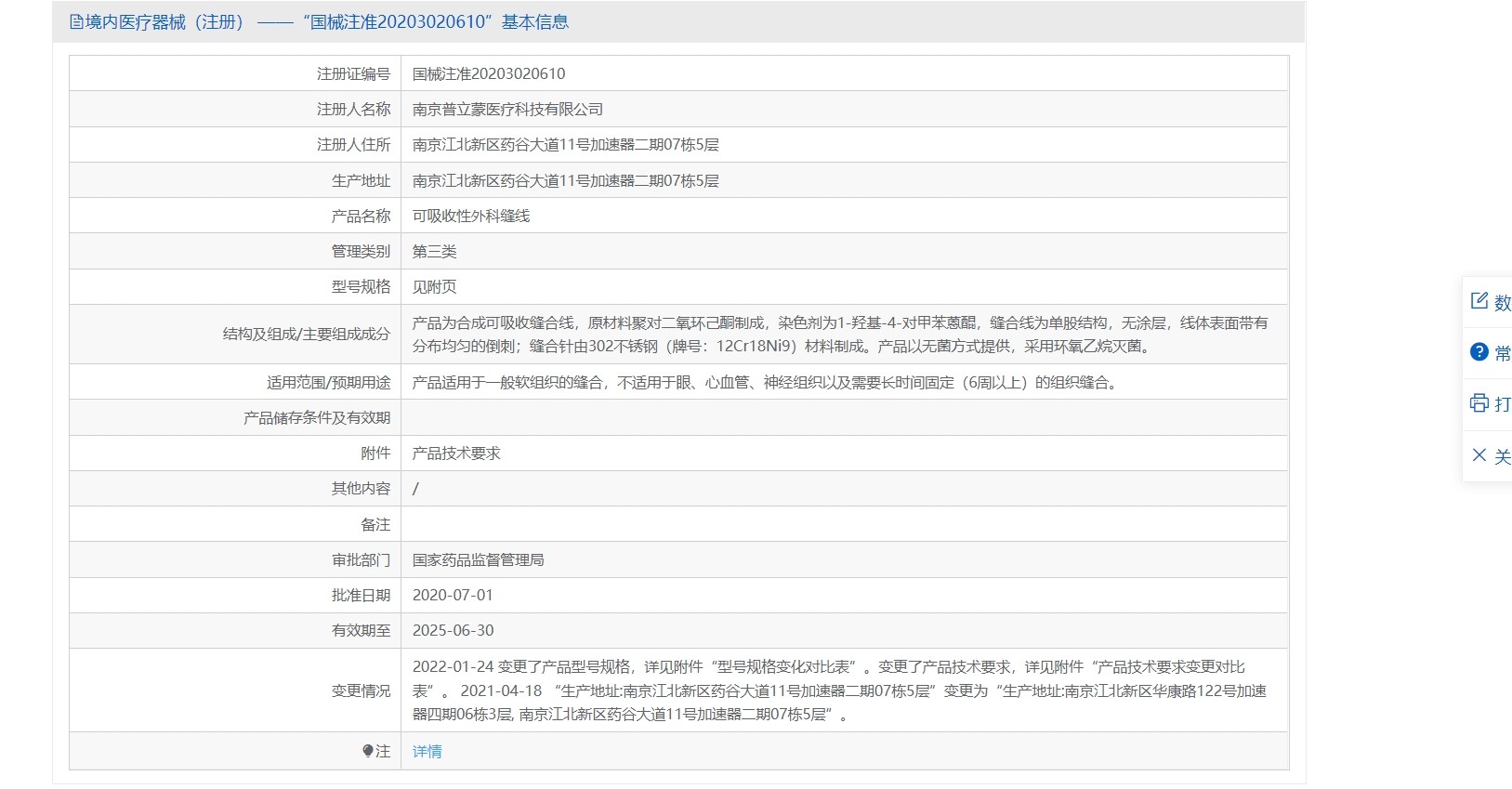Click the structure composition description text
Image resolution: width=1512 pixels, height=789 pixels.
coord(840,335)
